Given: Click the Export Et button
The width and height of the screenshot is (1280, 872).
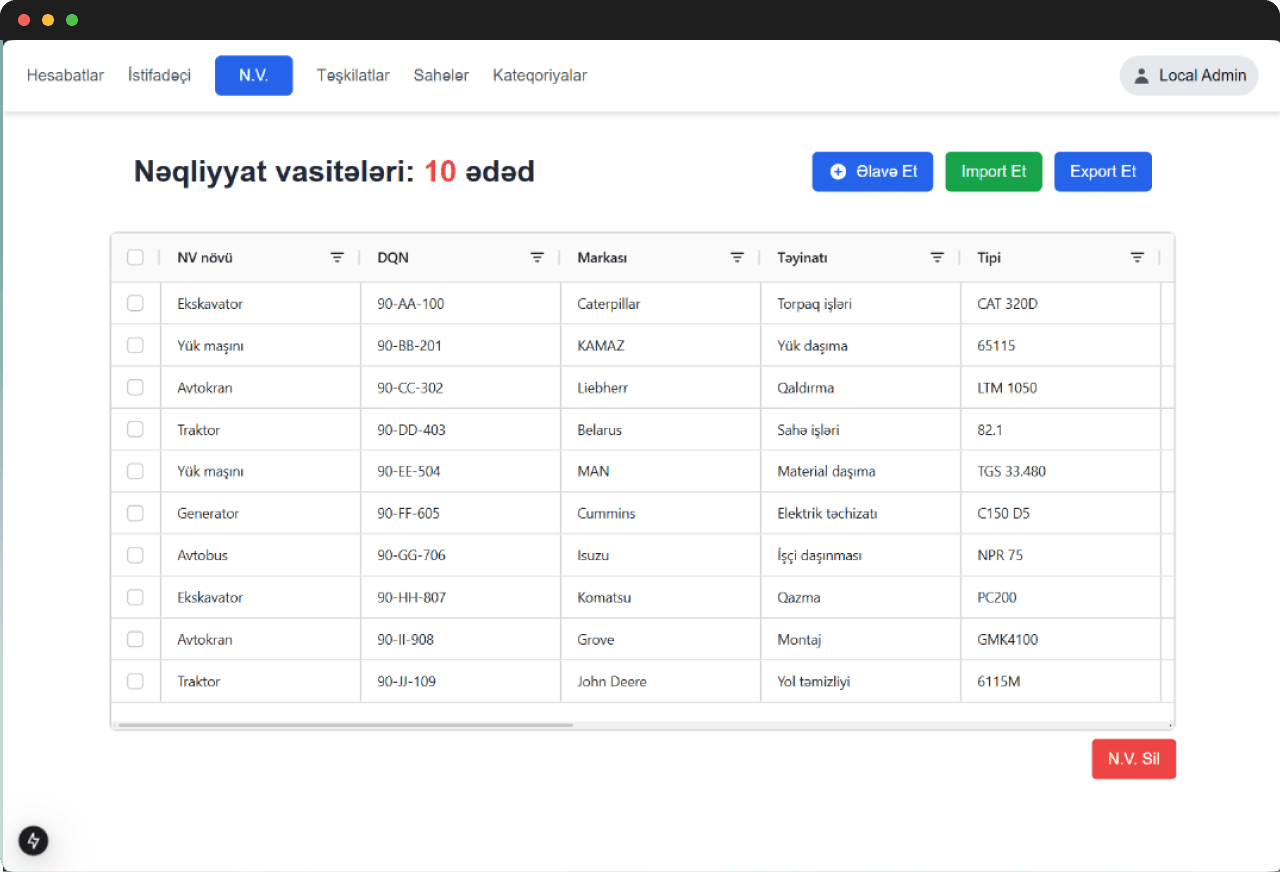Looking at the screenshot, I should [1103, 171].
